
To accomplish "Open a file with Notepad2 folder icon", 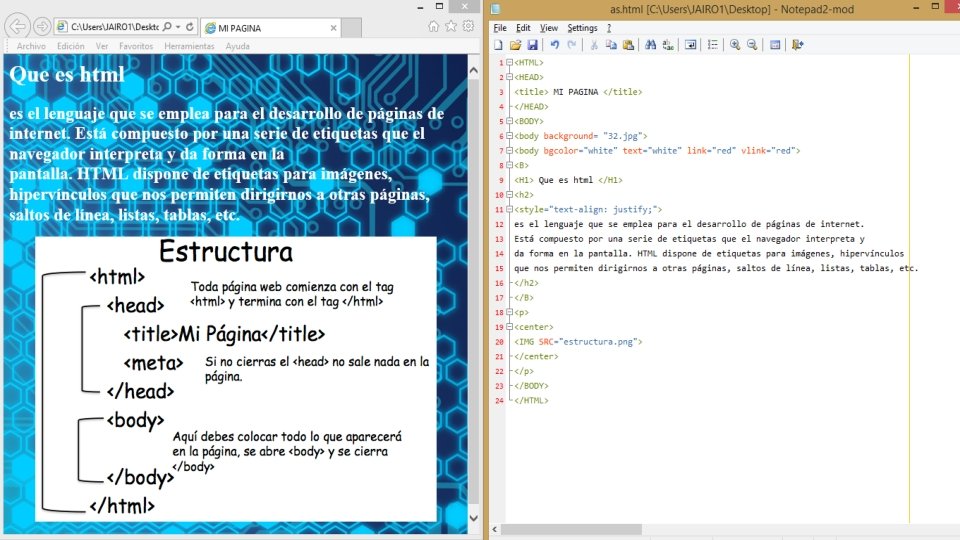I will tap(516, 45).
